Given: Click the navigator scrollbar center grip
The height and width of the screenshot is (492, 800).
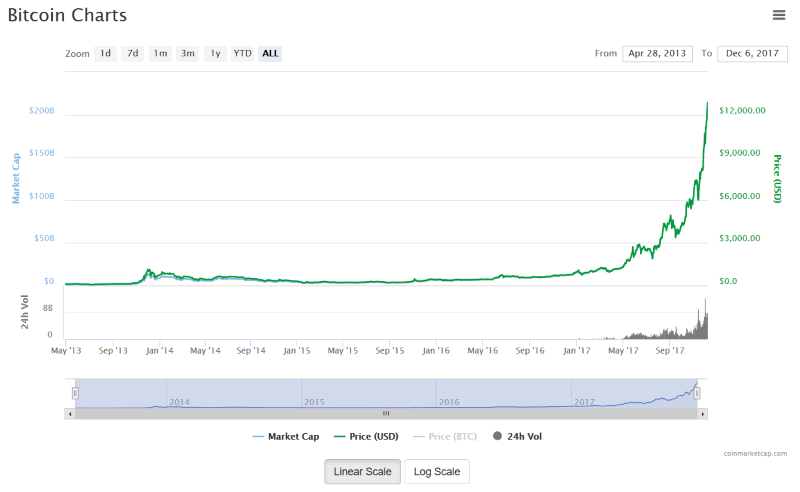Looking at the screenshot, I should (386, 414).
